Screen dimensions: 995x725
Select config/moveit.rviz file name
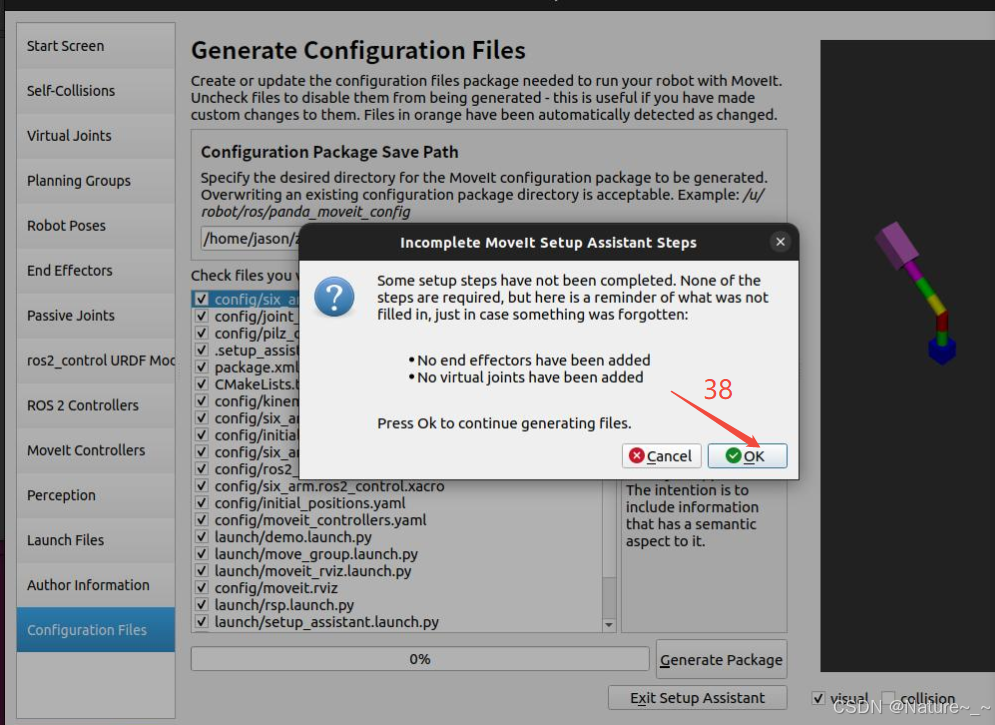pyautogui.click(x=276, y=588)
